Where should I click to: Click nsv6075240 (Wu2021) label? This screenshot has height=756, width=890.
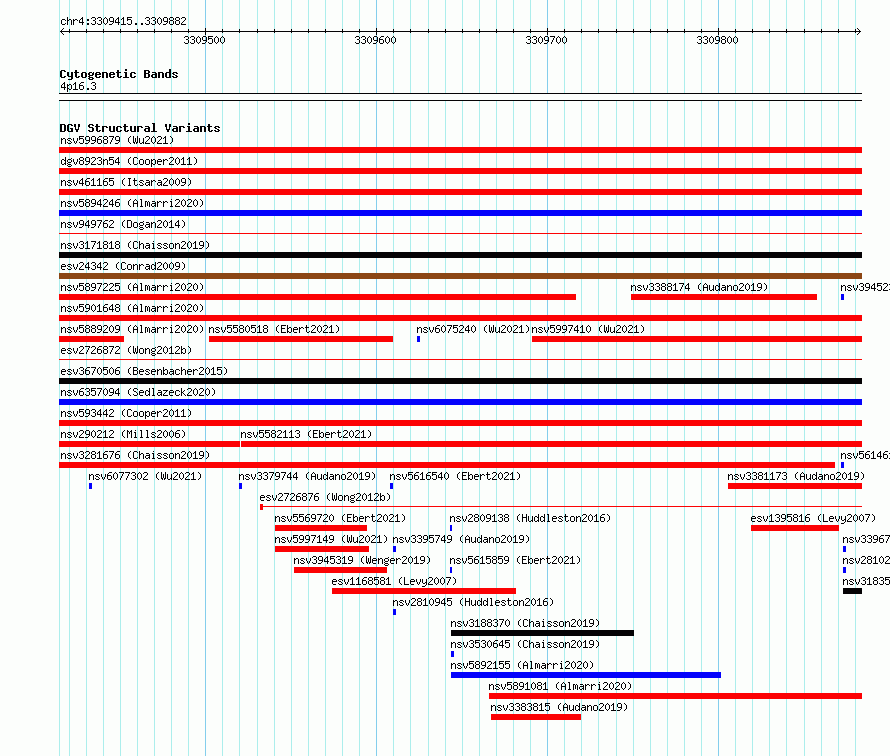473,329
